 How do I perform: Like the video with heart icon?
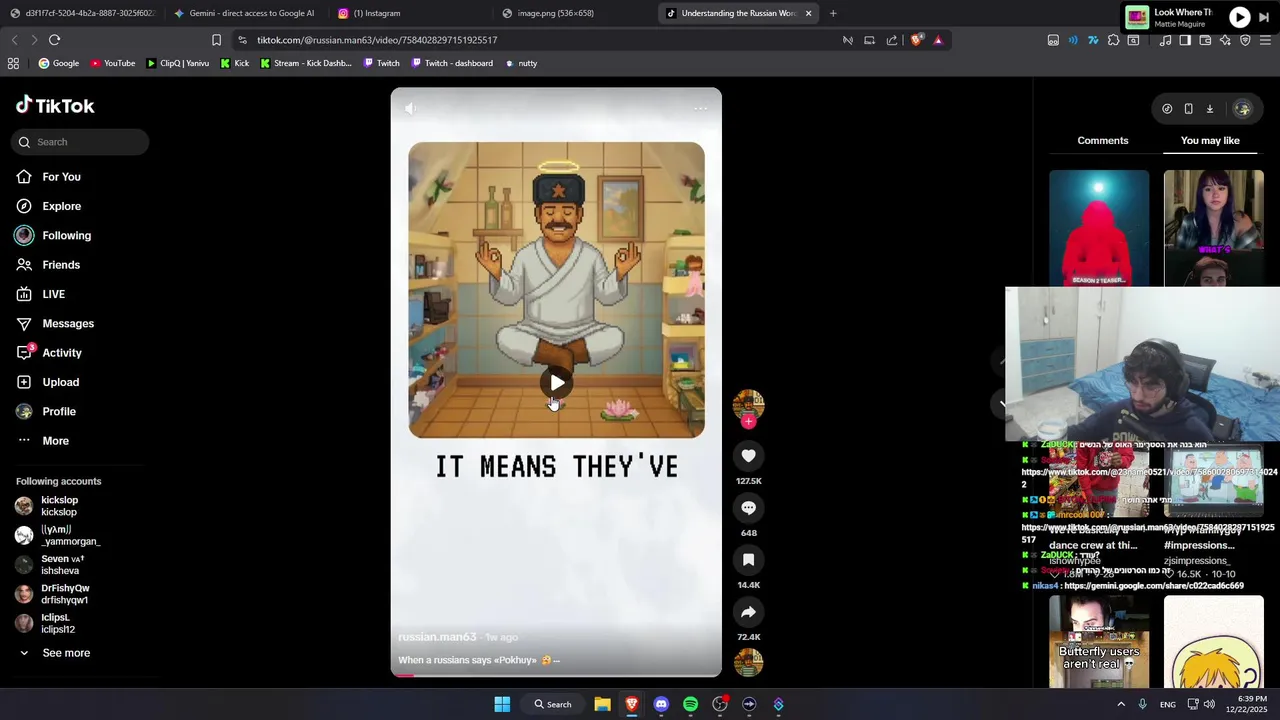(748, 456)
